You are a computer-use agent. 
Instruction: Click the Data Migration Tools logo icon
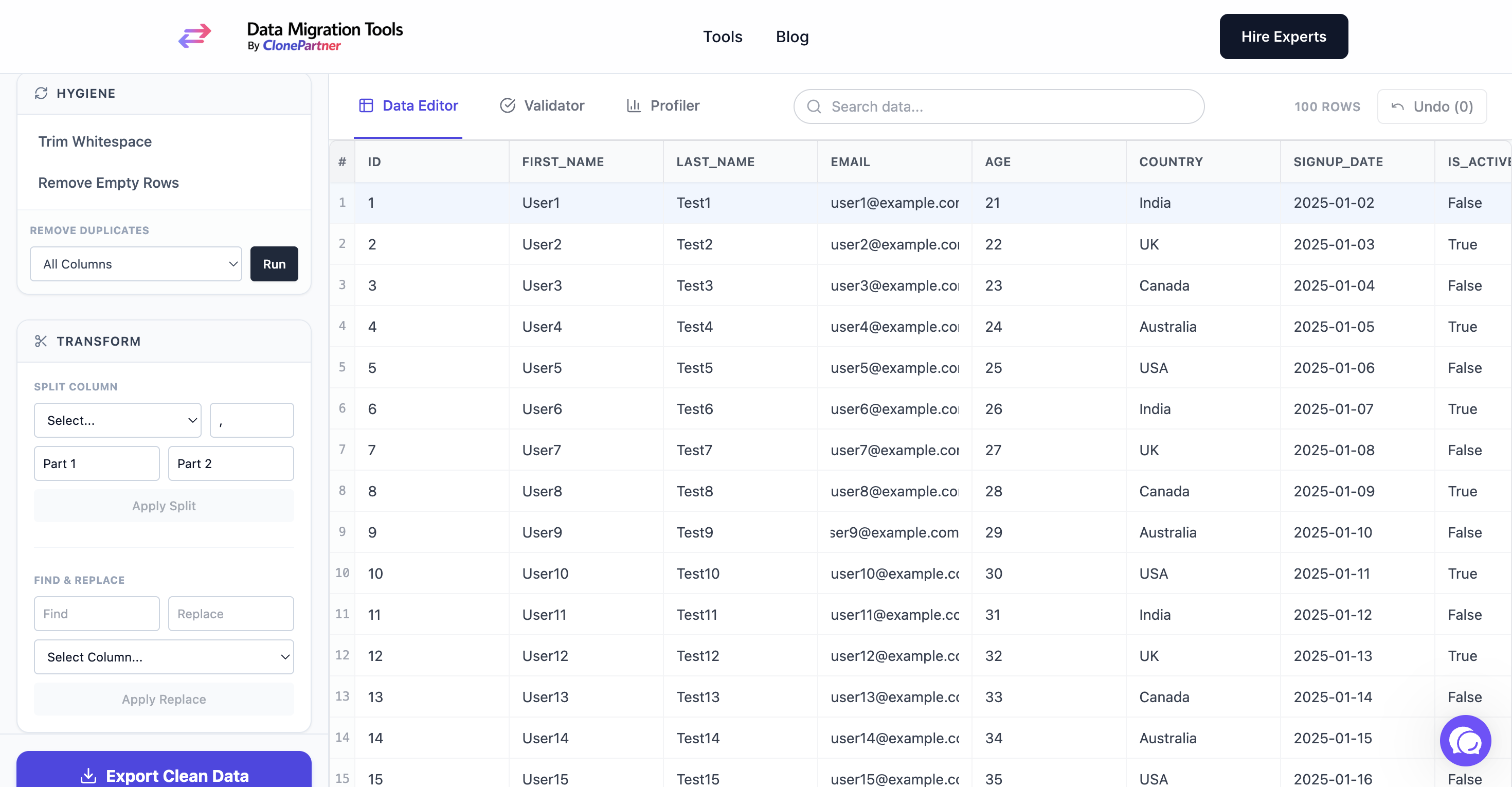194,36
